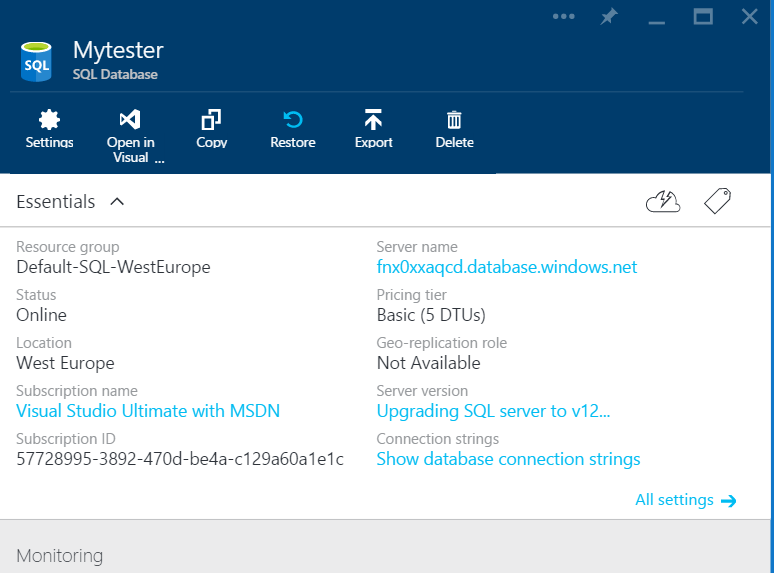Open Settings gear in toolbar
Screen dimensions: 774x573
(49, 130)
